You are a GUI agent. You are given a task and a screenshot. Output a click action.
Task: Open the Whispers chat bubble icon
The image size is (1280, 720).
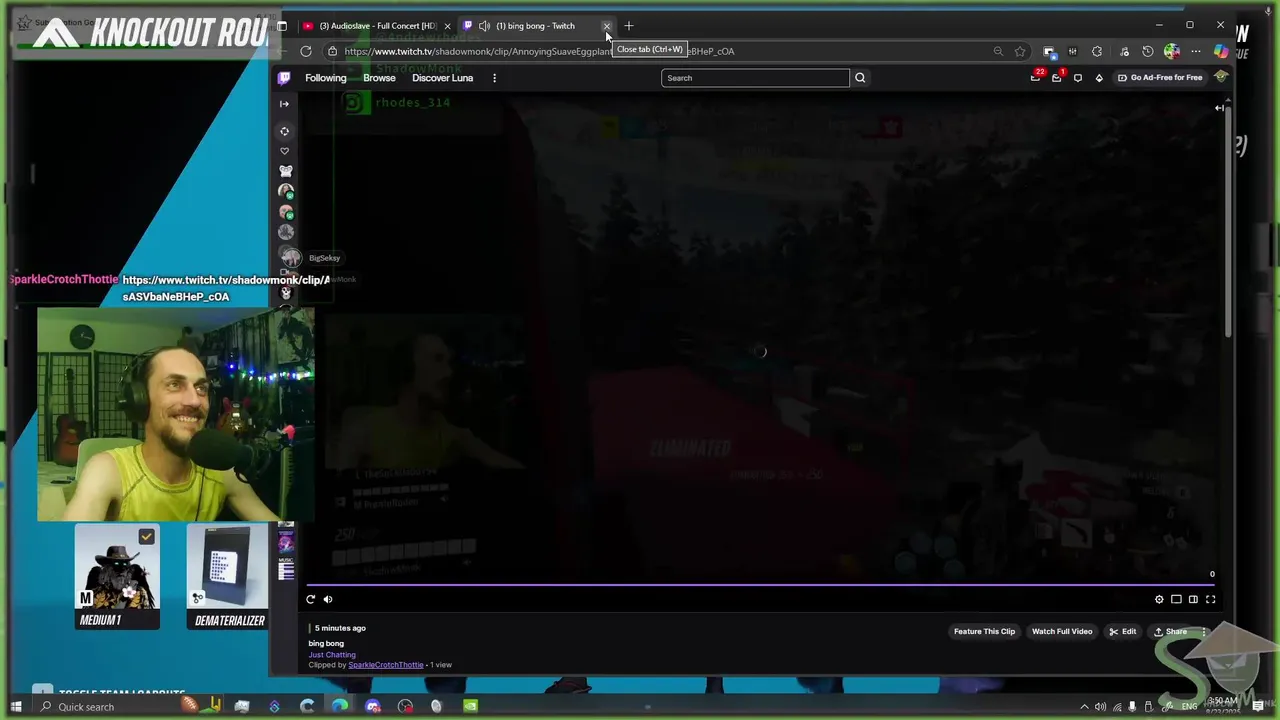[1078, 78]
